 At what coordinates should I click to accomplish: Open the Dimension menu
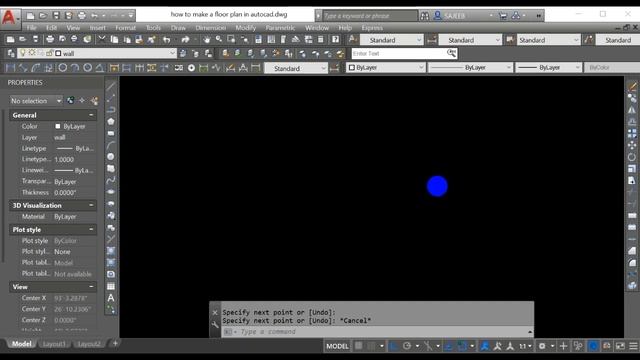[211, 28]
